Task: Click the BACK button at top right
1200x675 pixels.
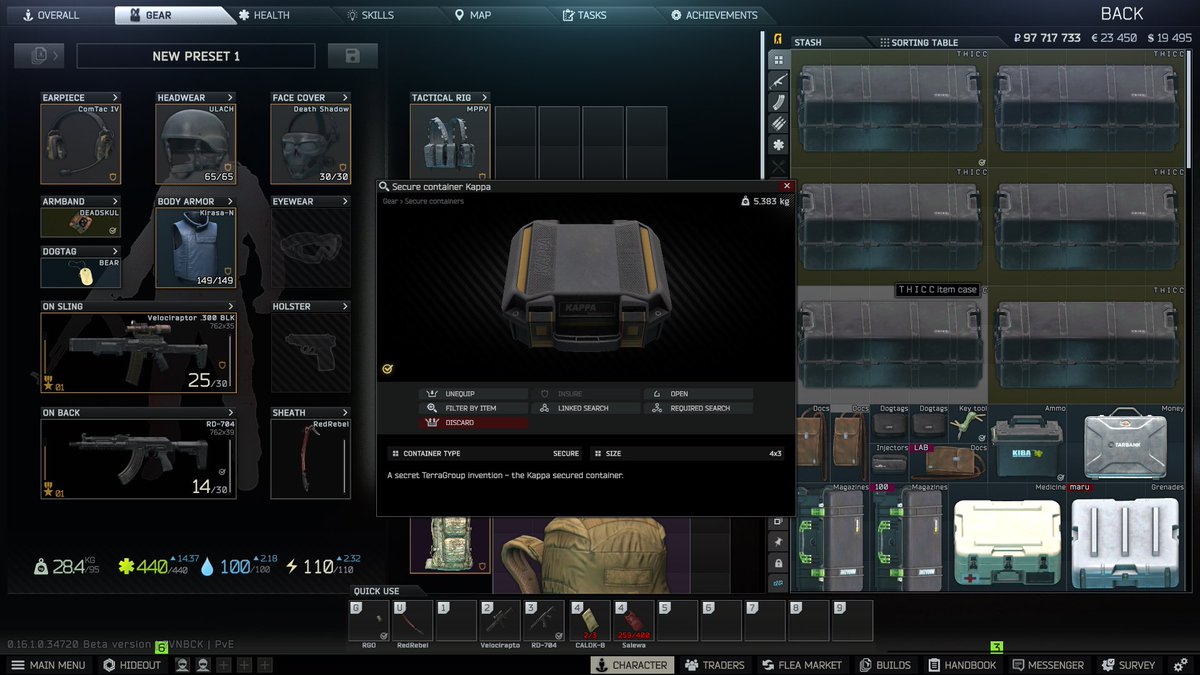Action: point(1122,14)
